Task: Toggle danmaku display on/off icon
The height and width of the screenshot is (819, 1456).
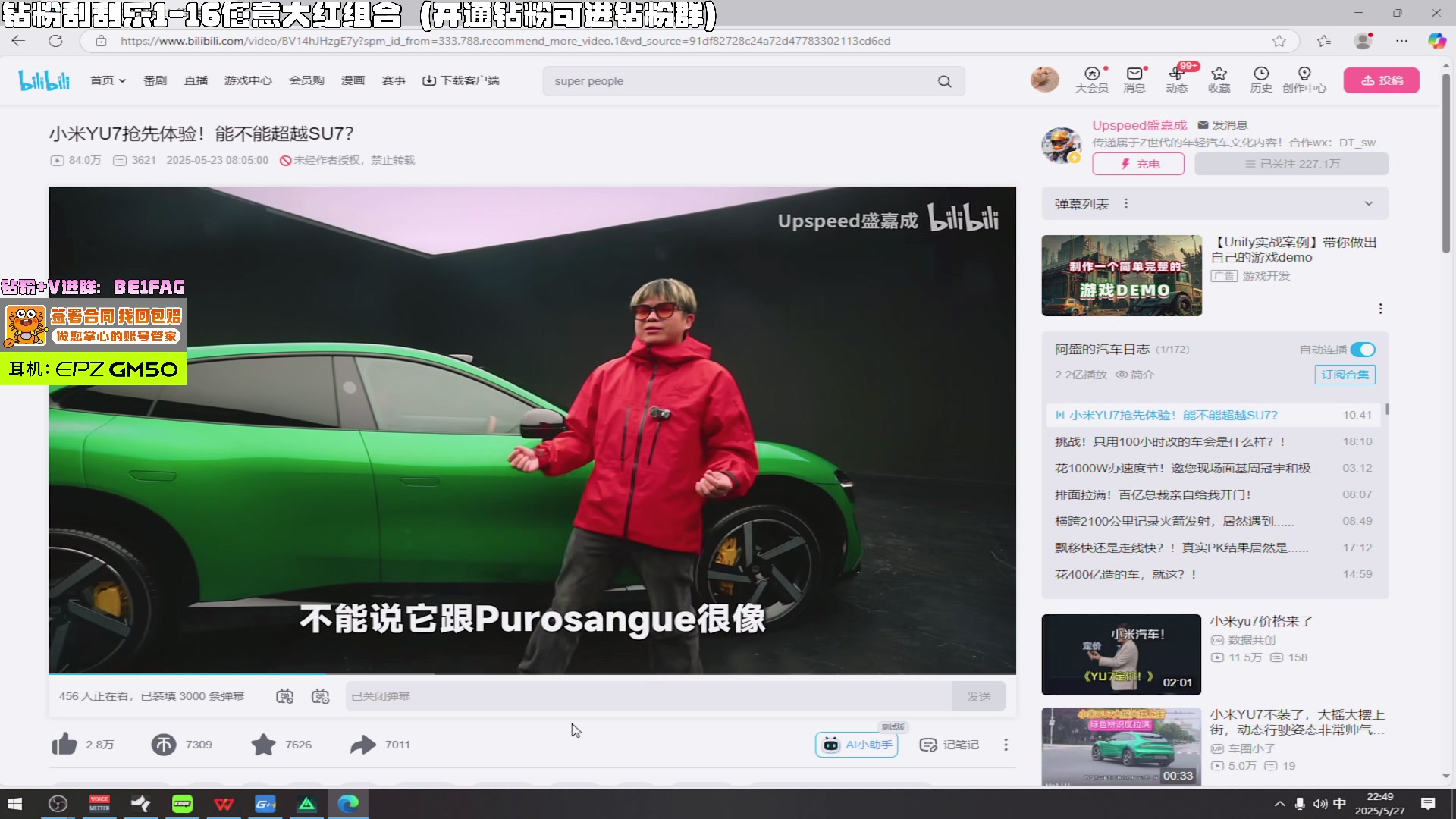Action: click(284, 696)
